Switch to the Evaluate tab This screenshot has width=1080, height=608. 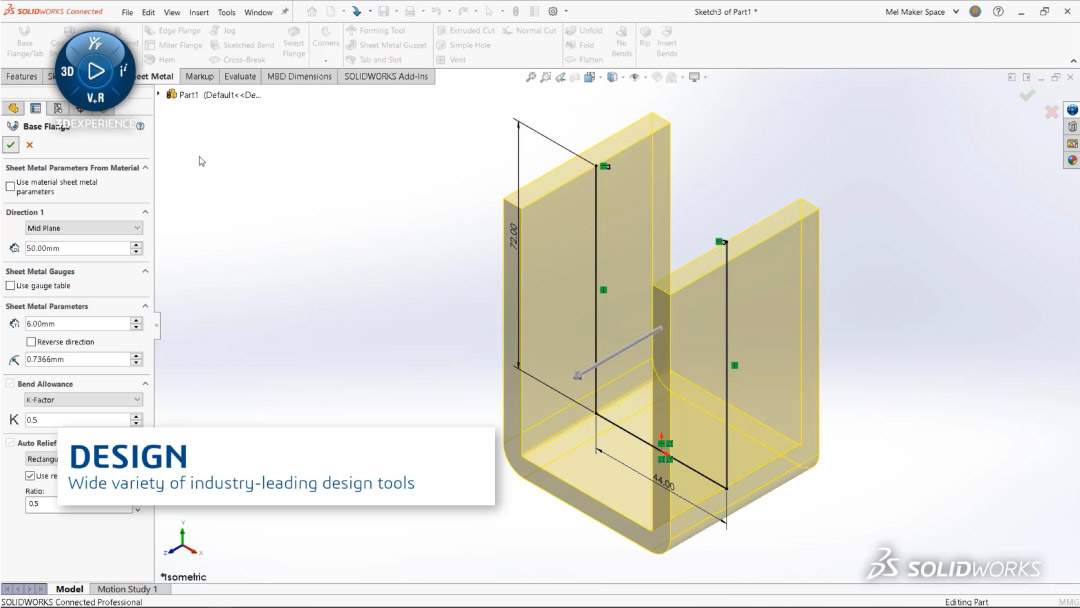click(x=239, y=75)
